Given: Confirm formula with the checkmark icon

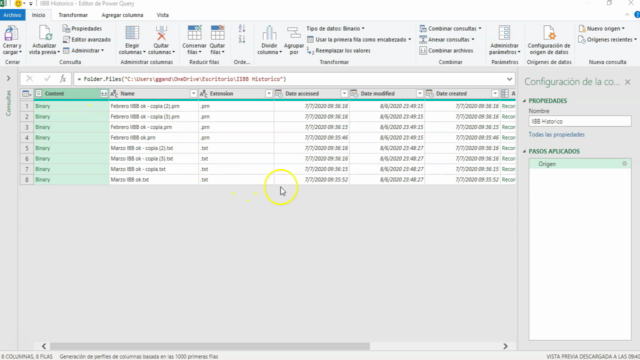Looking at the screenshot, I should [47, 79].
